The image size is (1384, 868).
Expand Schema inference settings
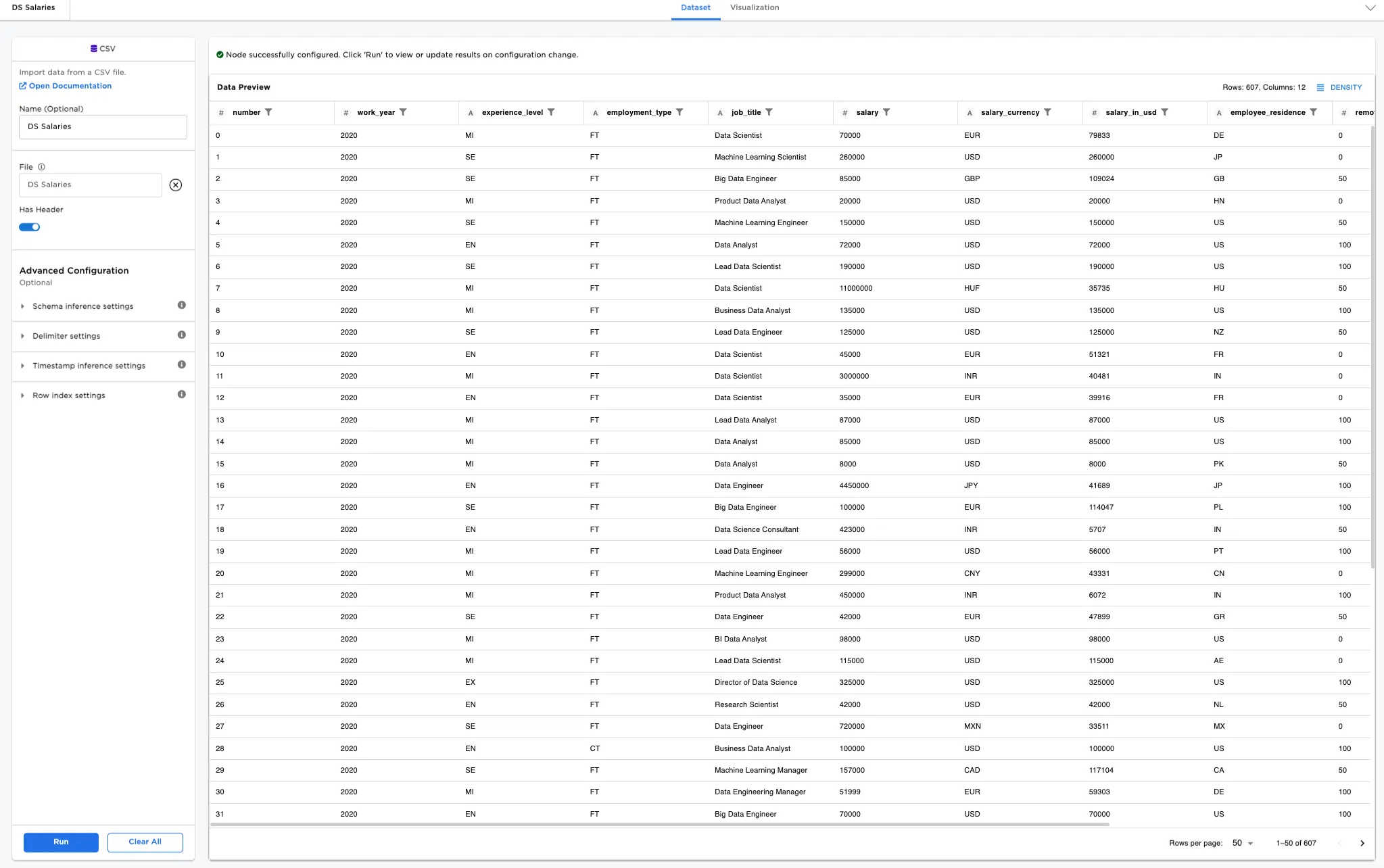[x=82, y=306]
